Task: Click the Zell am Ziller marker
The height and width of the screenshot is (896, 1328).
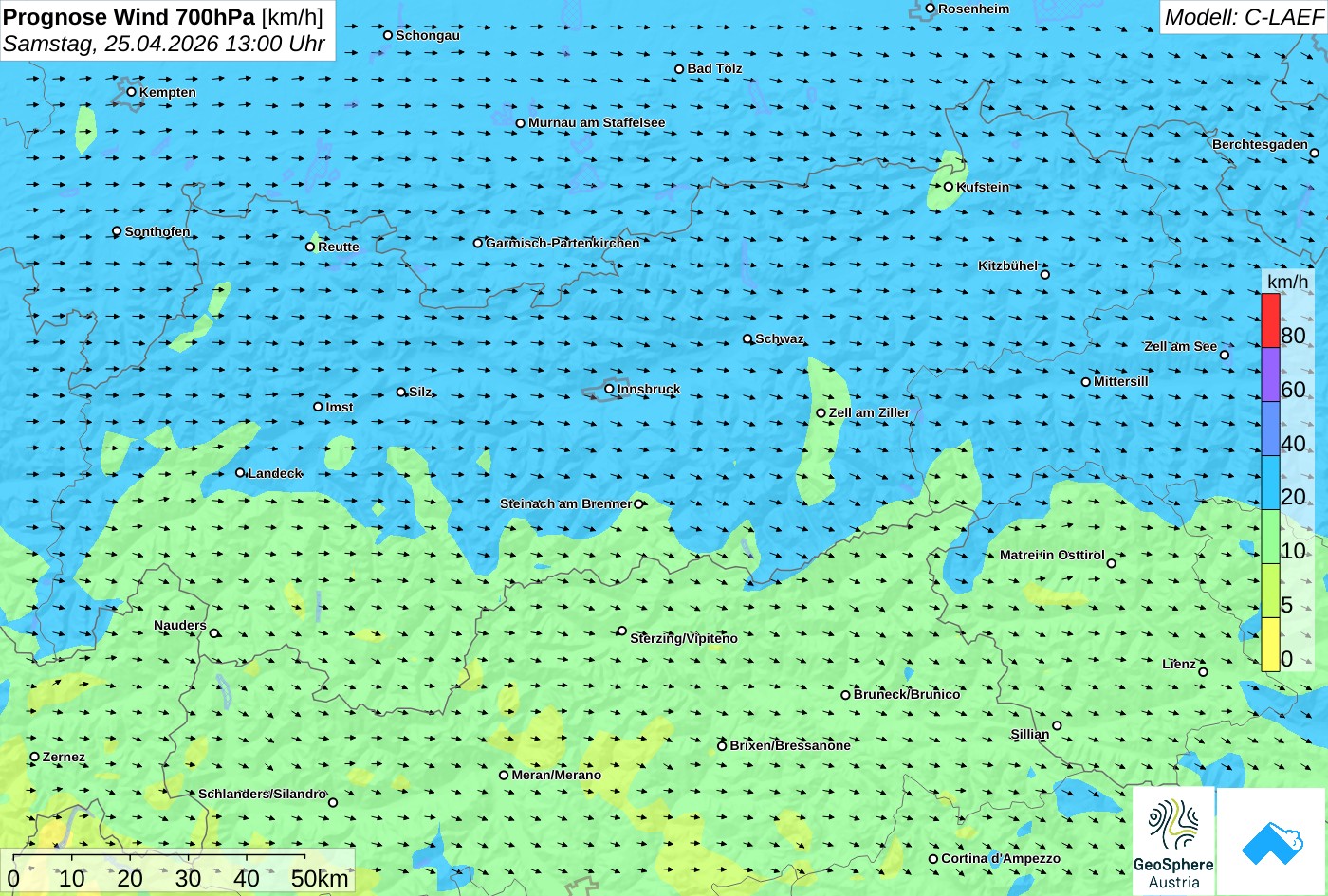Action: [x=821, y=412]
